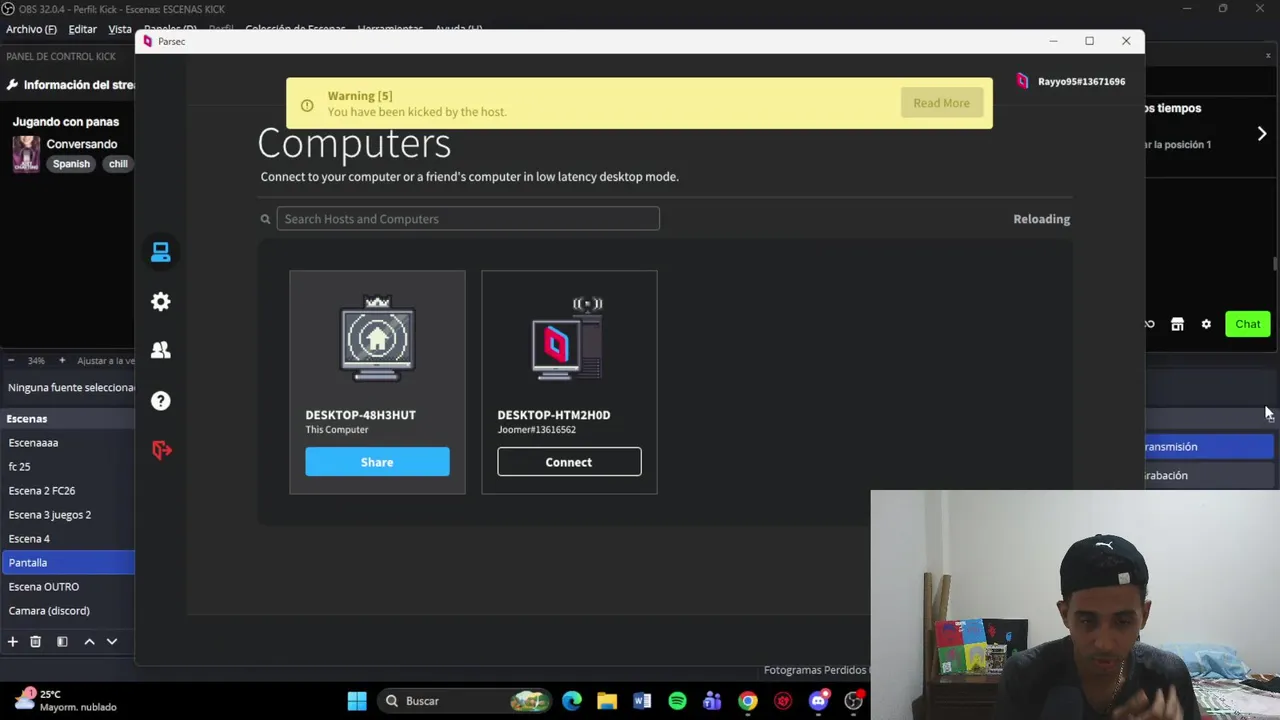Viewport: 1280px width, 720px height.
Task: Click the OBS right panel scrollbar
Action: [1274, 264]
